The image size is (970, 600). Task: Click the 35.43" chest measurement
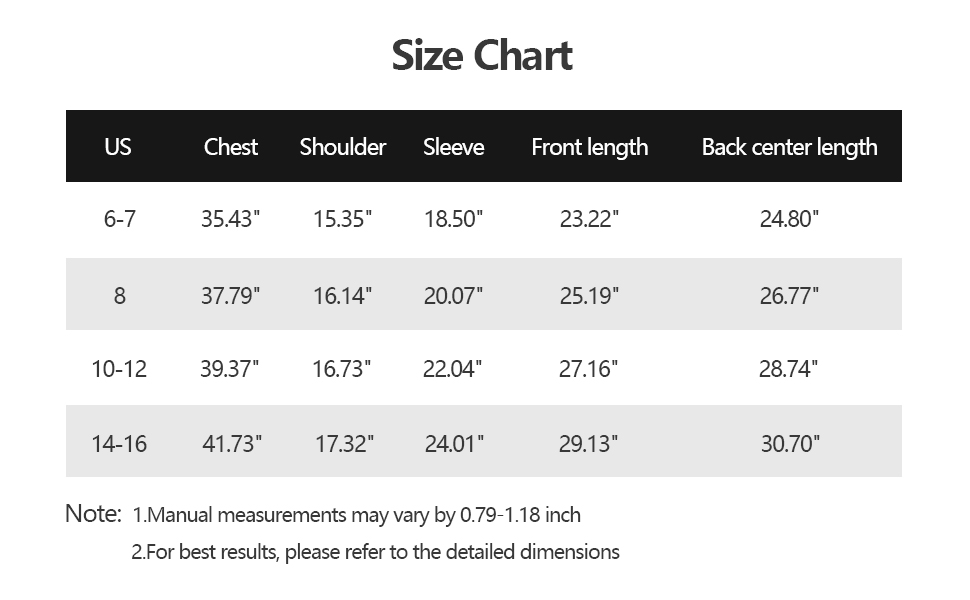230,219
